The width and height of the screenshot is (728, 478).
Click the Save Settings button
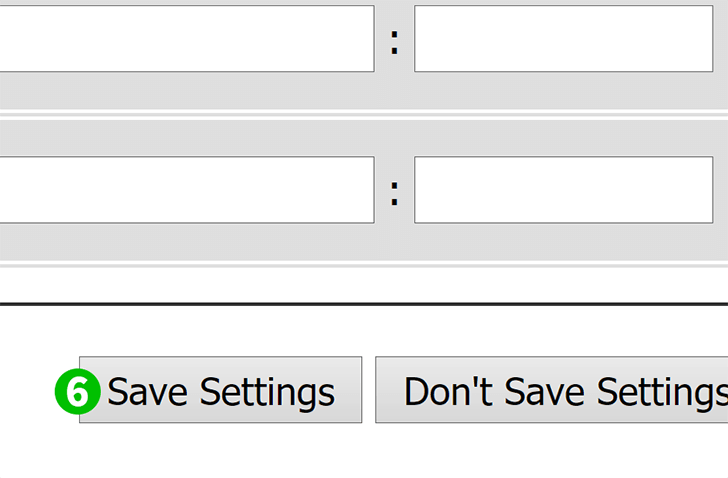click(x=221, y=390)
